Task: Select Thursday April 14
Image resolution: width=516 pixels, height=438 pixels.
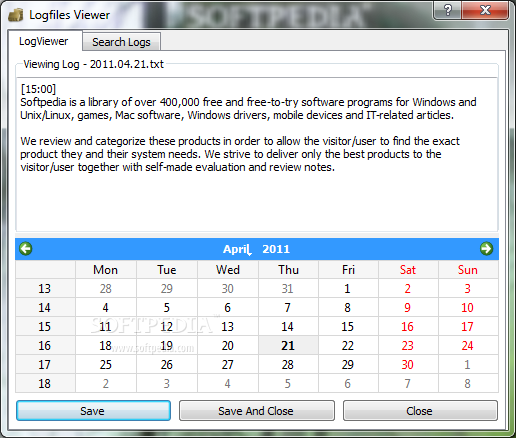Action: pyautogui.click(x=288, y=326)
